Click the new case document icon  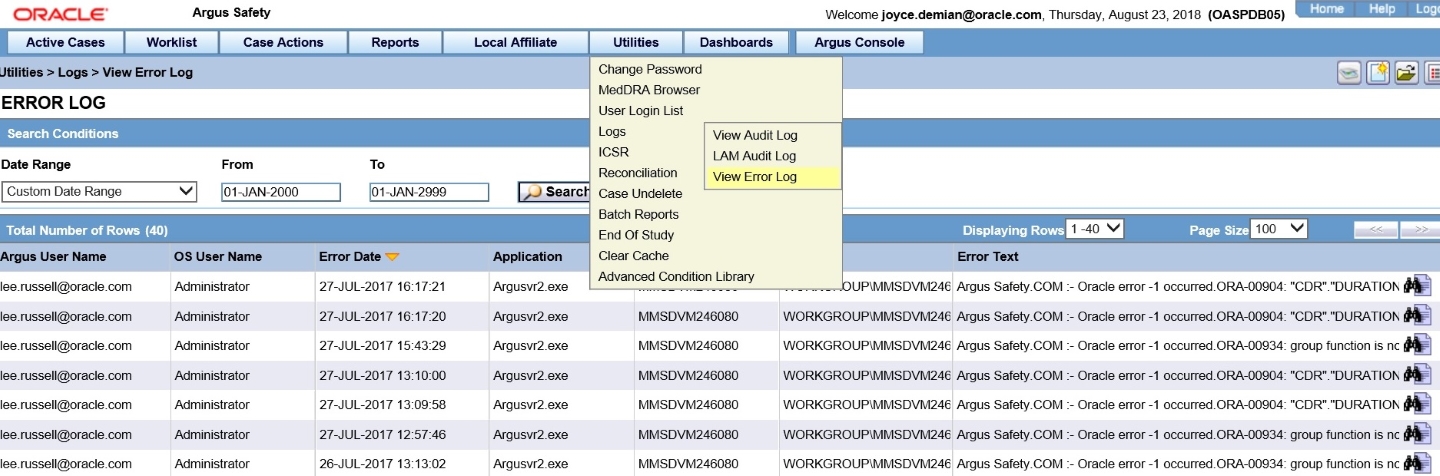tap(1378, 73)
